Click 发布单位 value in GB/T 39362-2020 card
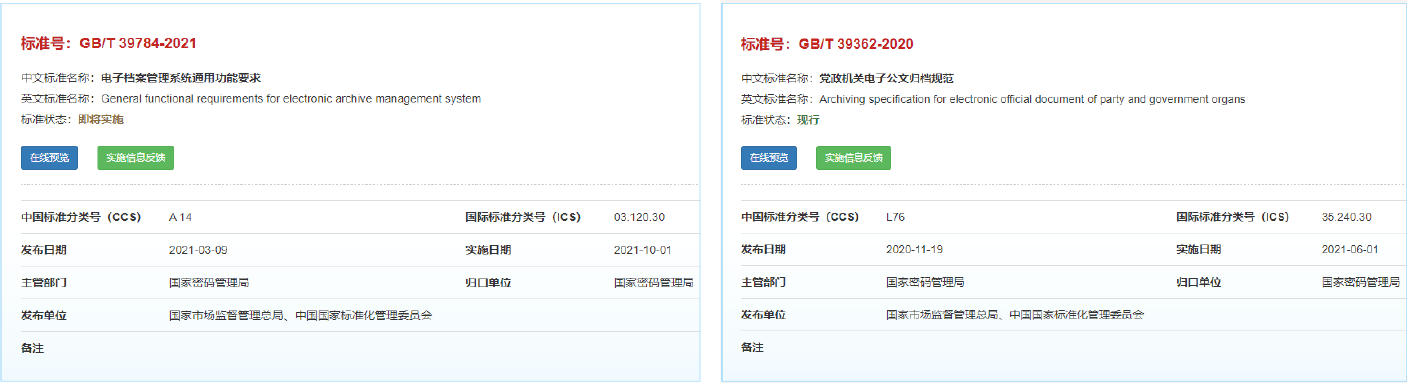 coord(1015,315)
